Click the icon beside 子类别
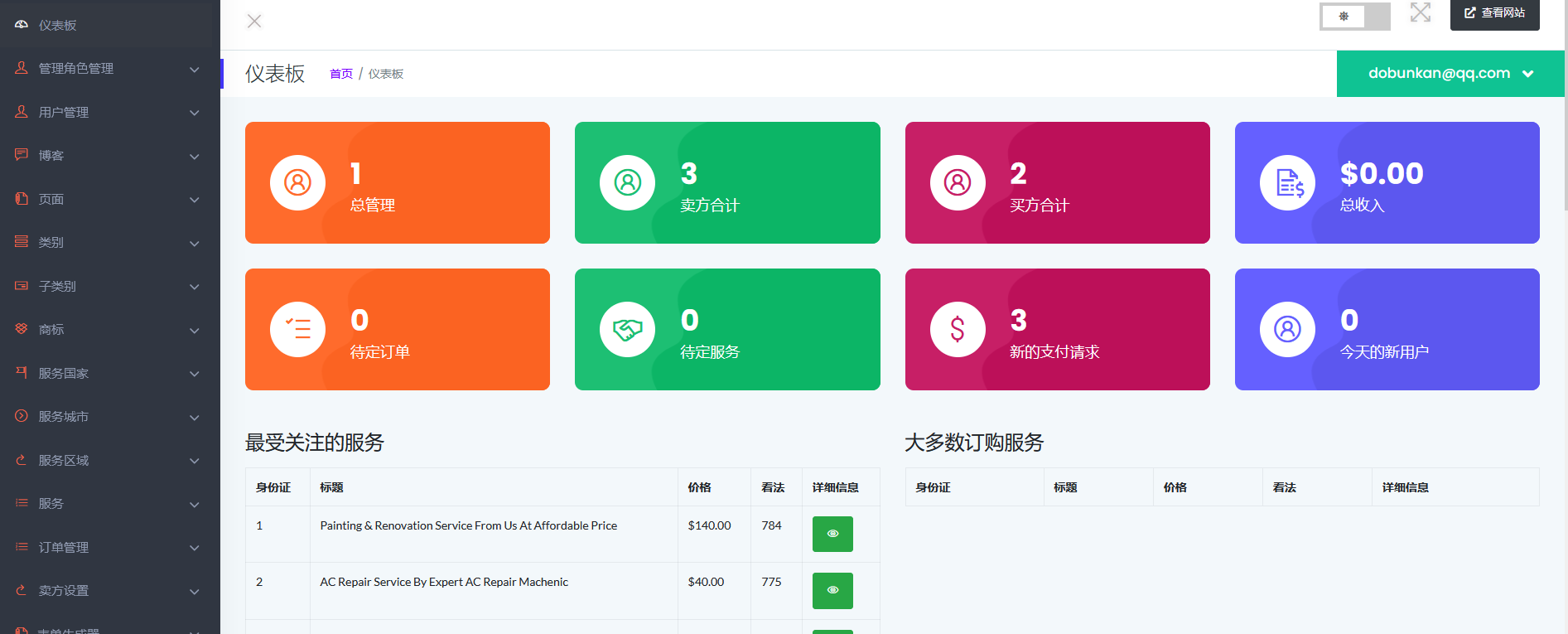 point(22,285)
